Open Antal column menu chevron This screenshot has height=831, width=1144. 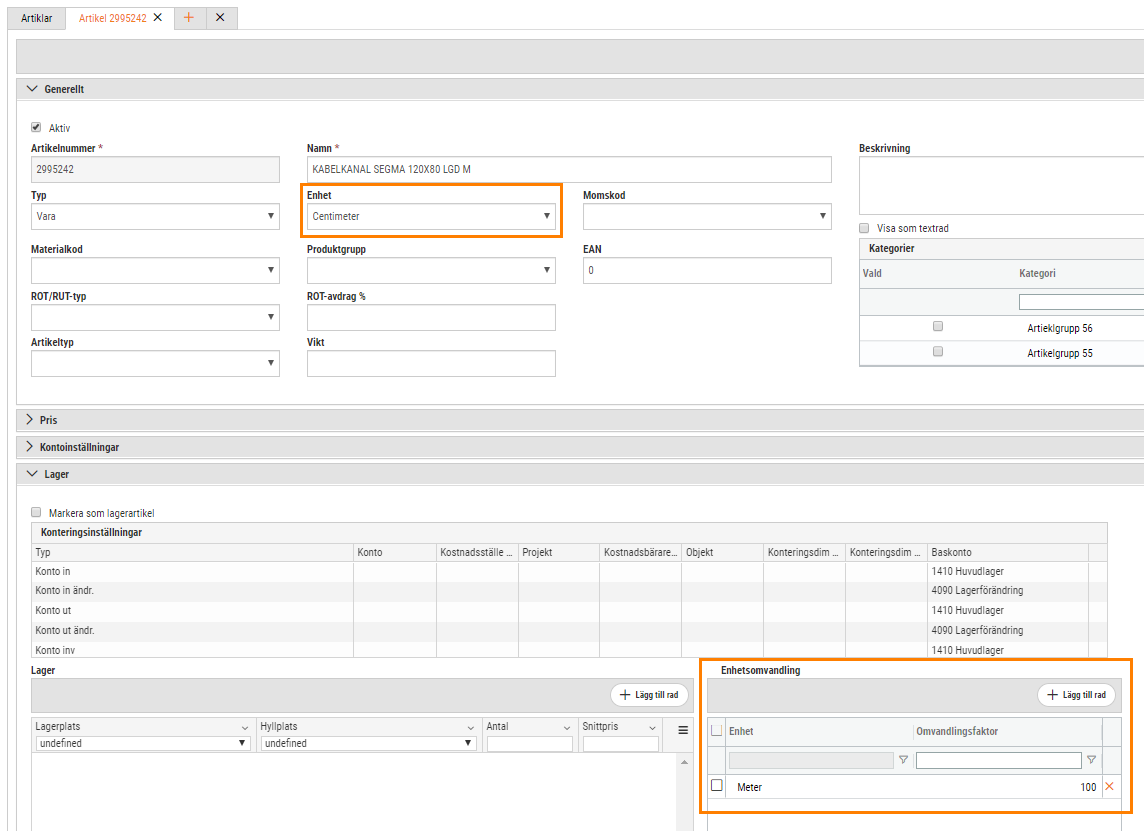pyautogui.click(x=567, y=727)
